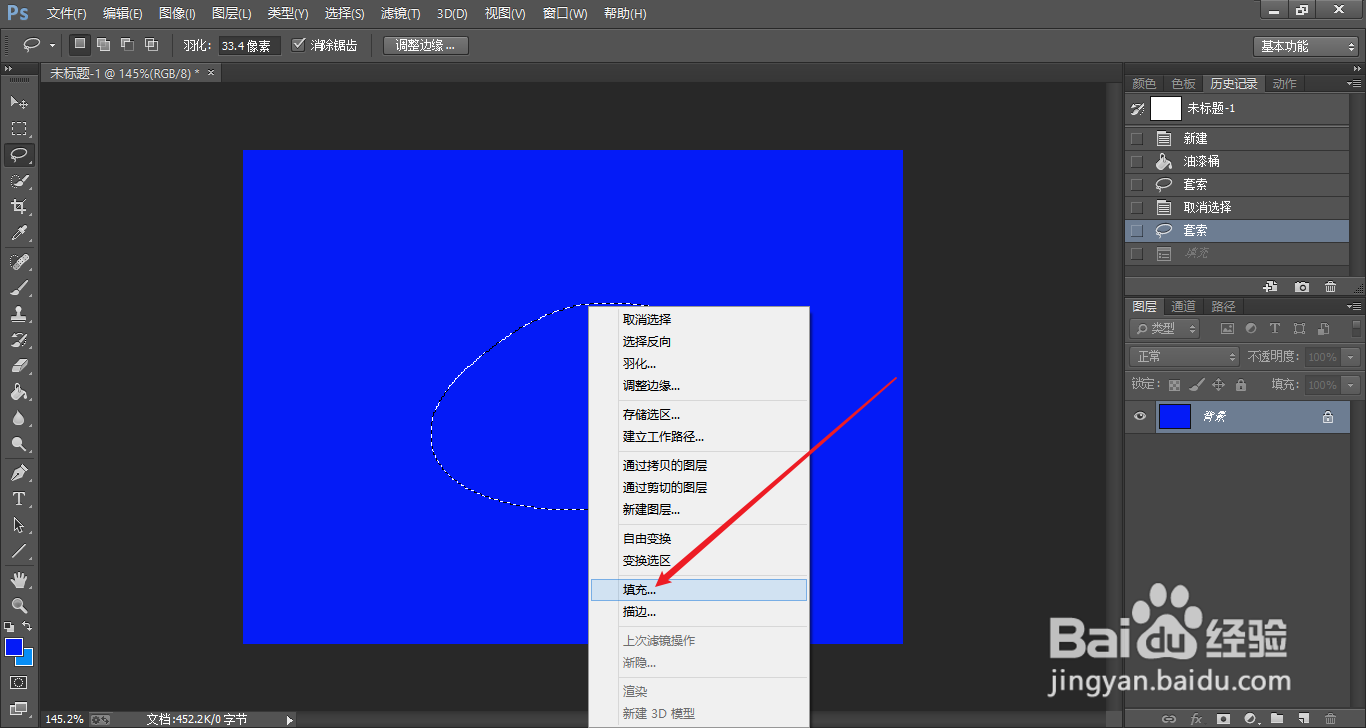Enter Quick Mask mode
Screen dimensions: 1366x728
coord(20,682)
